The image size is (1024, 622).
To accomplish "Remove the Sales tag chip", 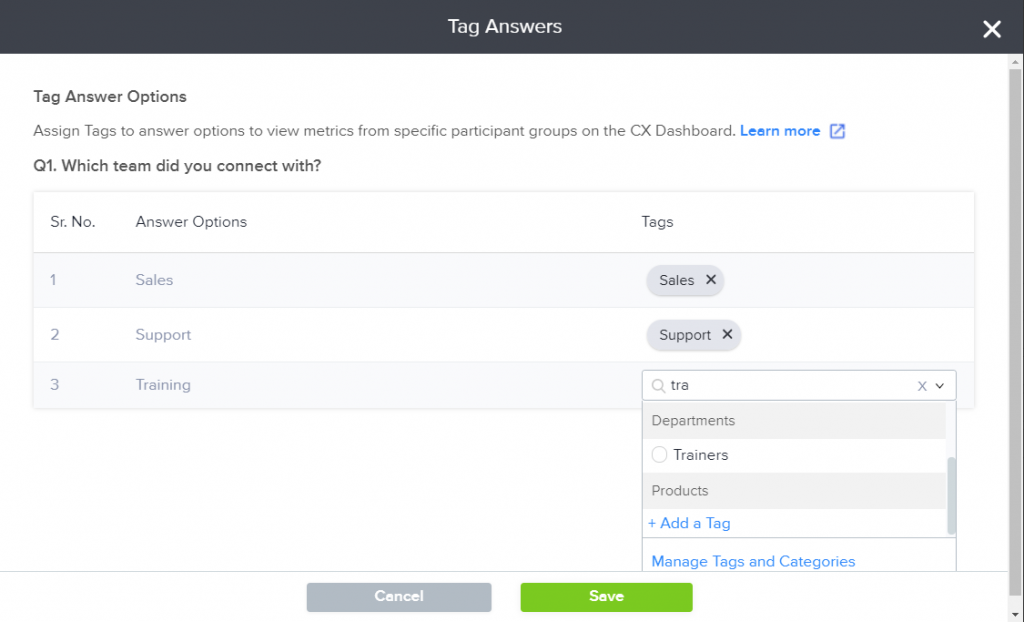I will pyautogui.click(x=711, y=280).
